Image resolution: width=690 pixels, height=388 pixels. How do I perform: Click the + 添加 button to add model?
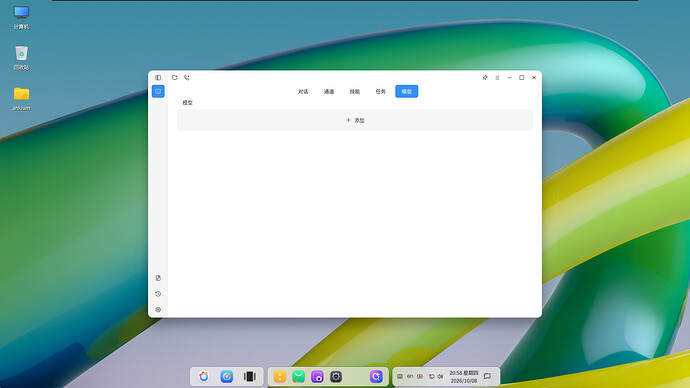coord(355,120)
